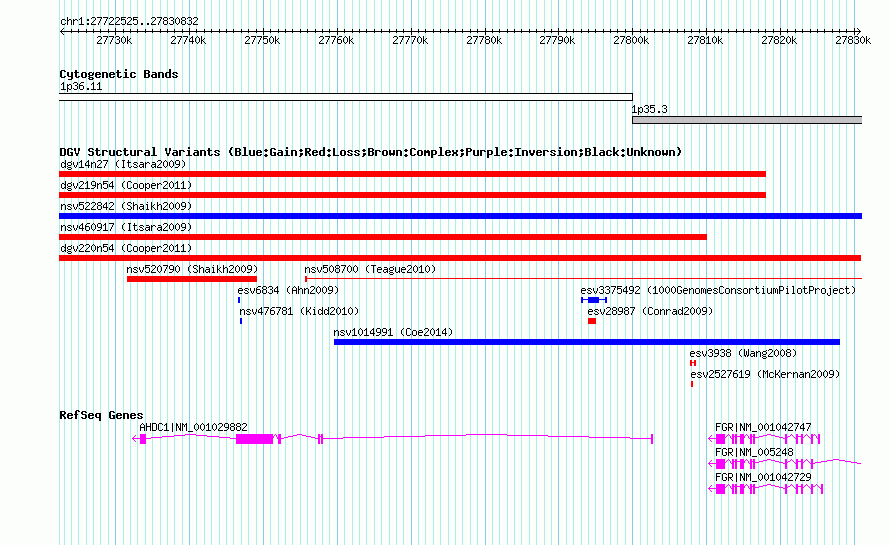Click the 27760k ruler position label
Viewport: 890px width, 545px height.
point(336,40)
